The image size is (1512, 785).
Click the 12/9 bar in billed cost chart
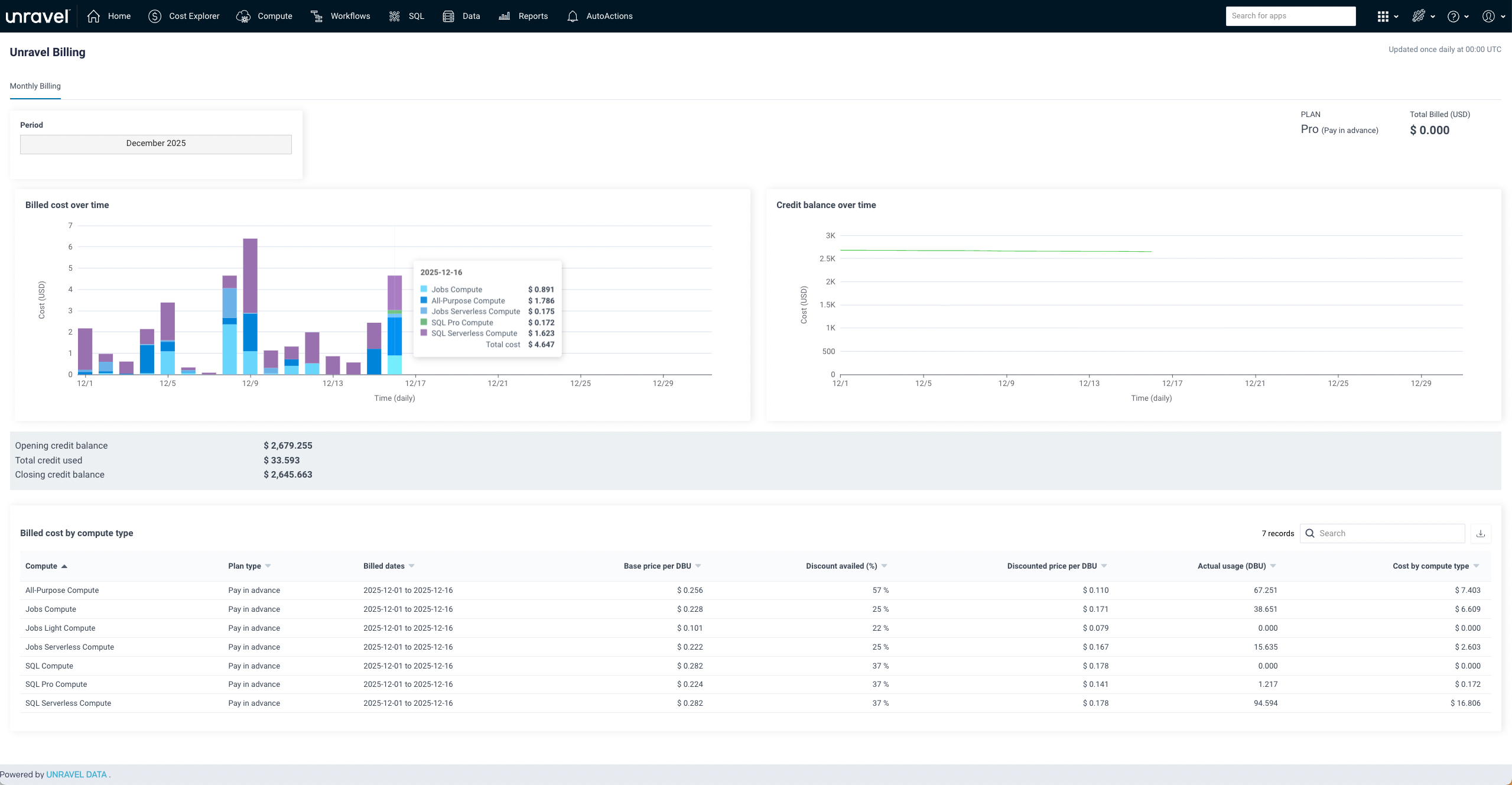tap(250, 306)
